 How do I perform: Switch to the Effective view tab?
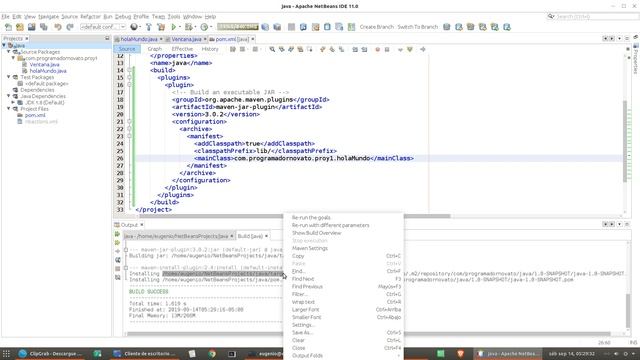(182, 49)
